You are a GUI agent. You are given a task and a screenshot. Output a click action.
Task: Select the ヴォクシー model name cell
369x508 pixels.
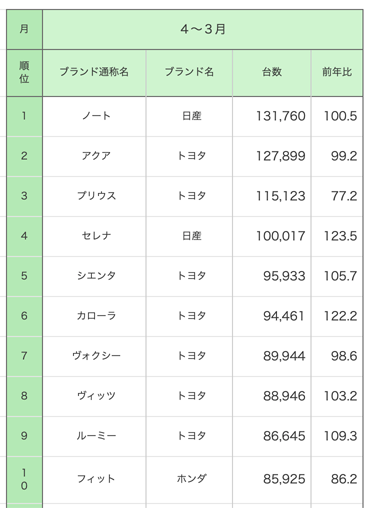[94, 356]
